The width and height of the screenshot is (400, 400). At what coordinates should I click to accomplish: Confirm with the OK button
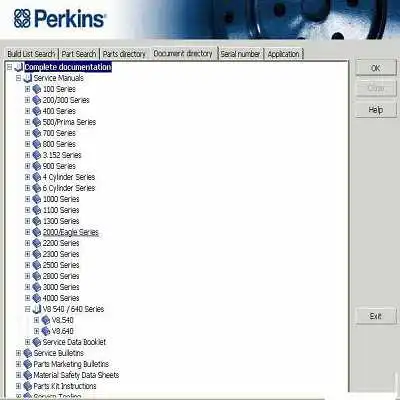(376, 68)
